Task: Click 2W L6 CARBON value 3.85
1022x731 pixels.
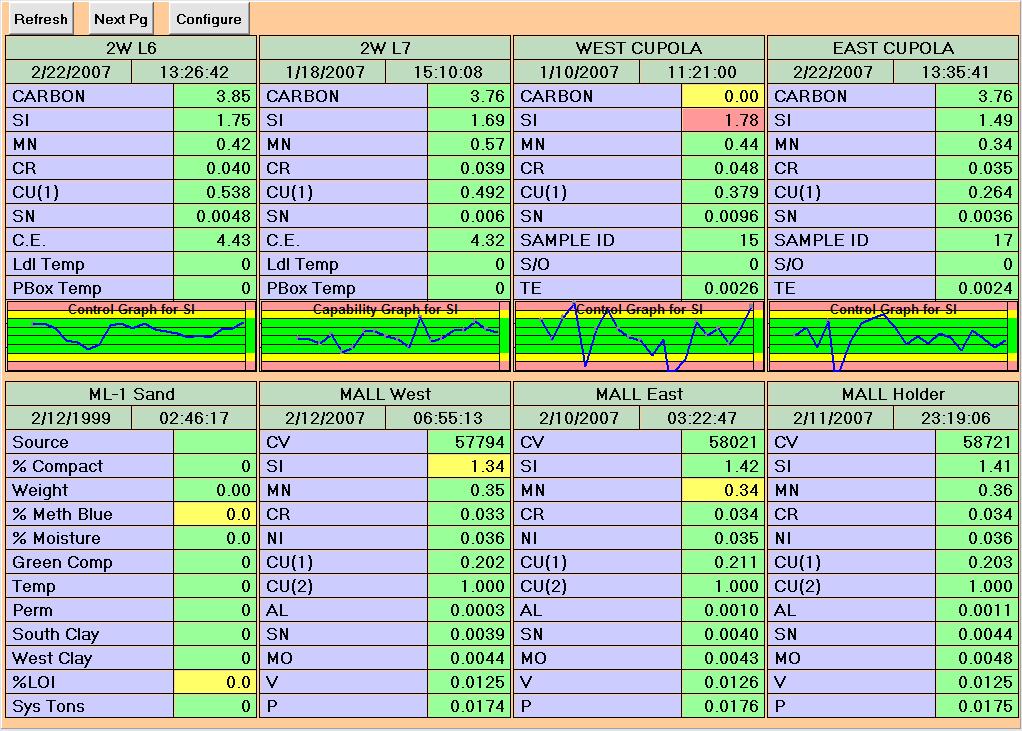Action: 214,96
